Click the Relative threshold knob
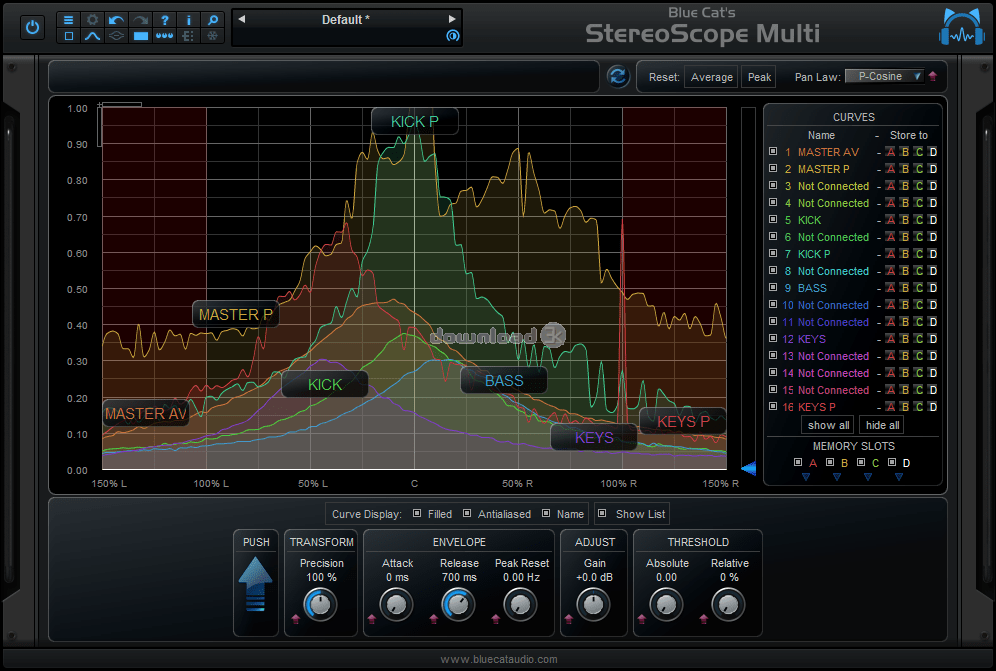The height and width of the screenshot is (671, 996). click(x=728, y=604)
